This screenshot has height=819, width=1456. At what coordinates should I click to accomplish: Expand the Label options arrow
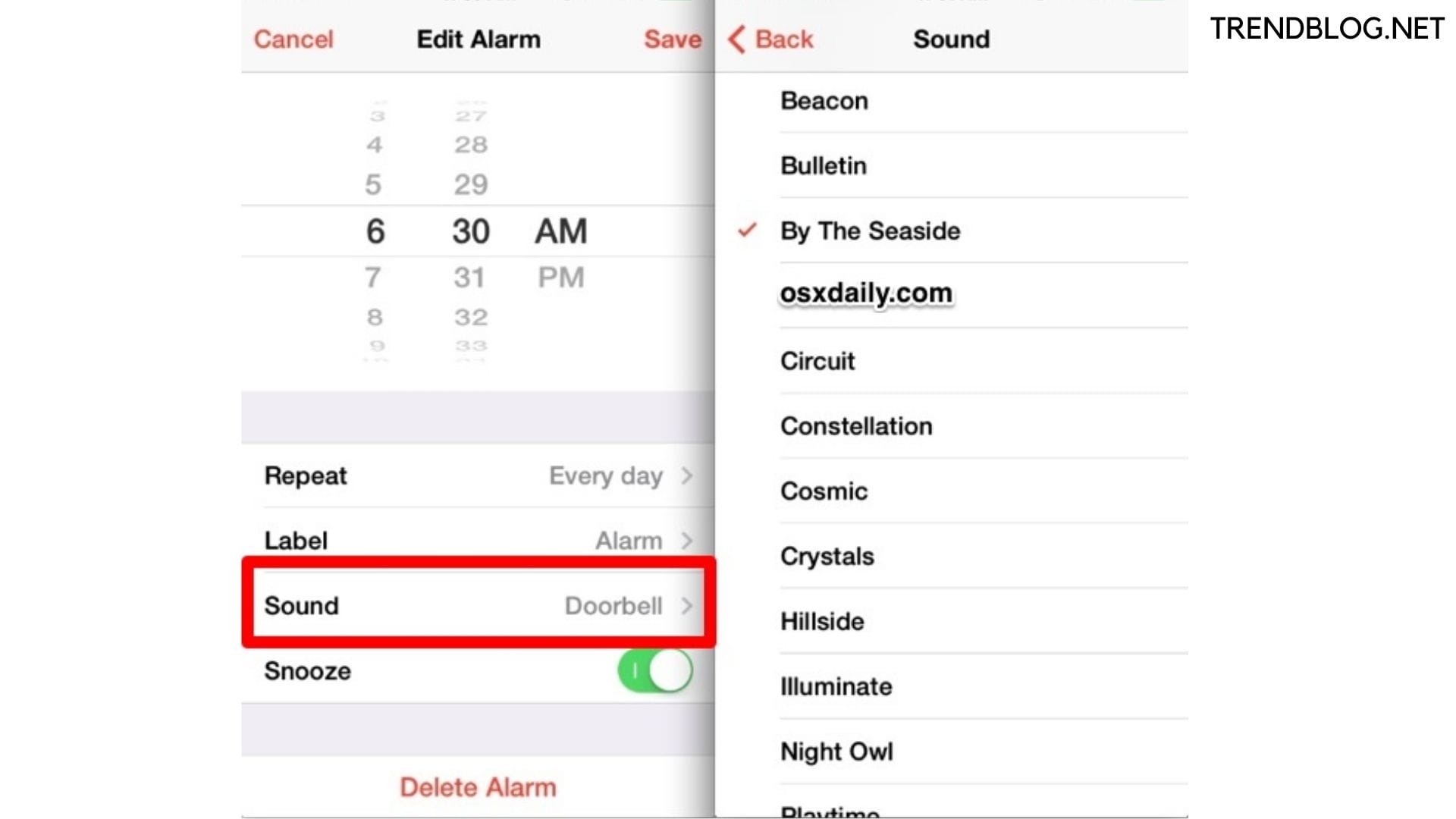point(691,540)
